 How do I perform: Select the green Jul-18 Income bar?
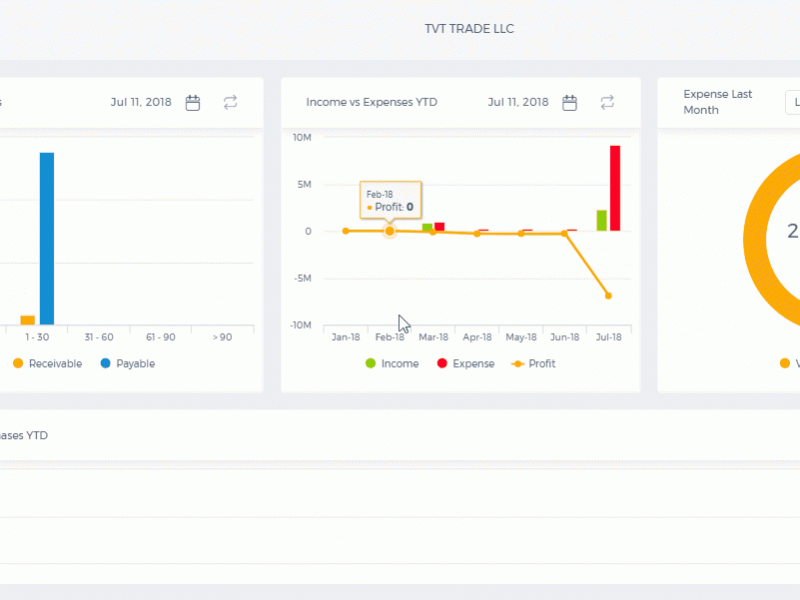pyautogui.click(x=602, y=220)
